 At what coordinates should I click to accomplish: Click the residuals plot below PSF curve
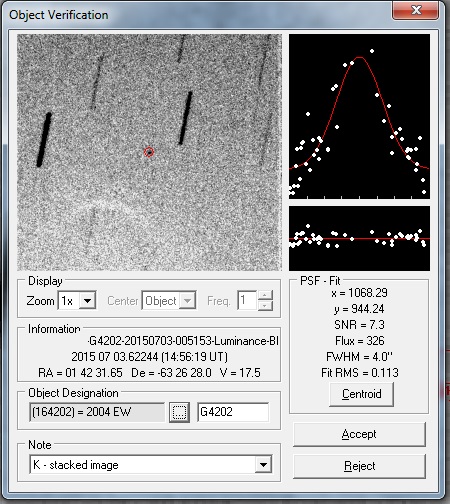coord(359,238)
